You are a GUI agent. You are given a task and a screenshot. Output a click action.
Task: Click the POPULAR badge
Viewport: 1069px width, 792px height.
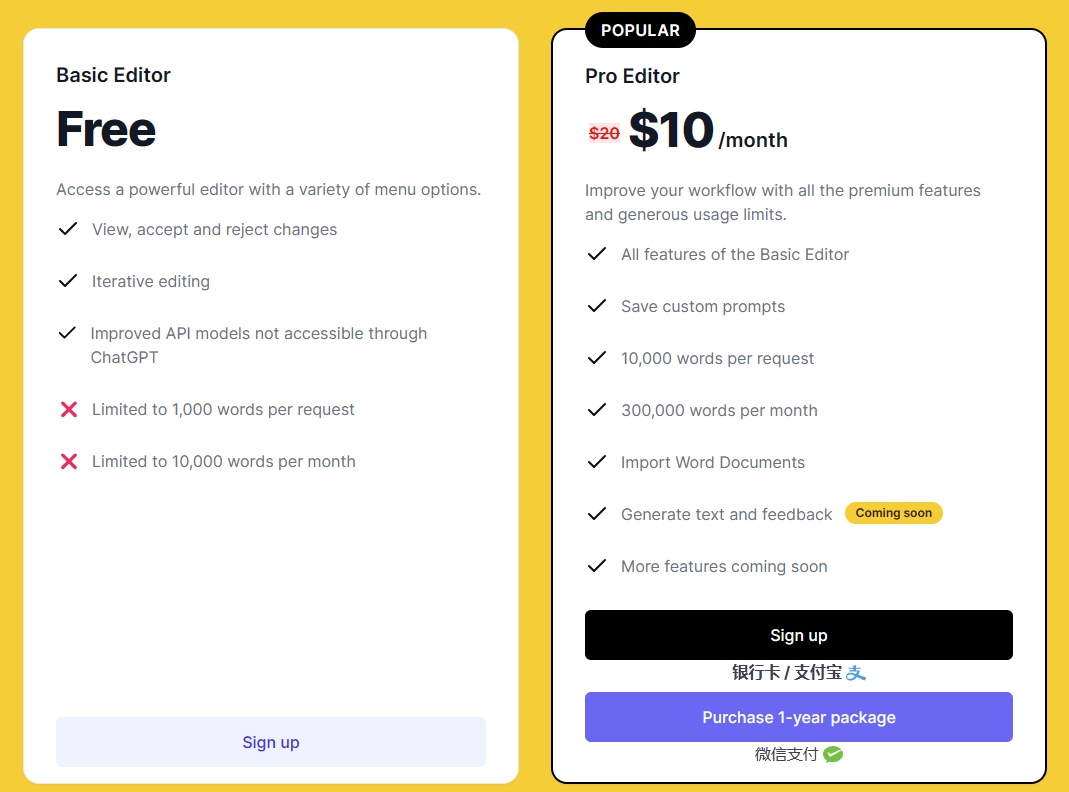point(640,31)
